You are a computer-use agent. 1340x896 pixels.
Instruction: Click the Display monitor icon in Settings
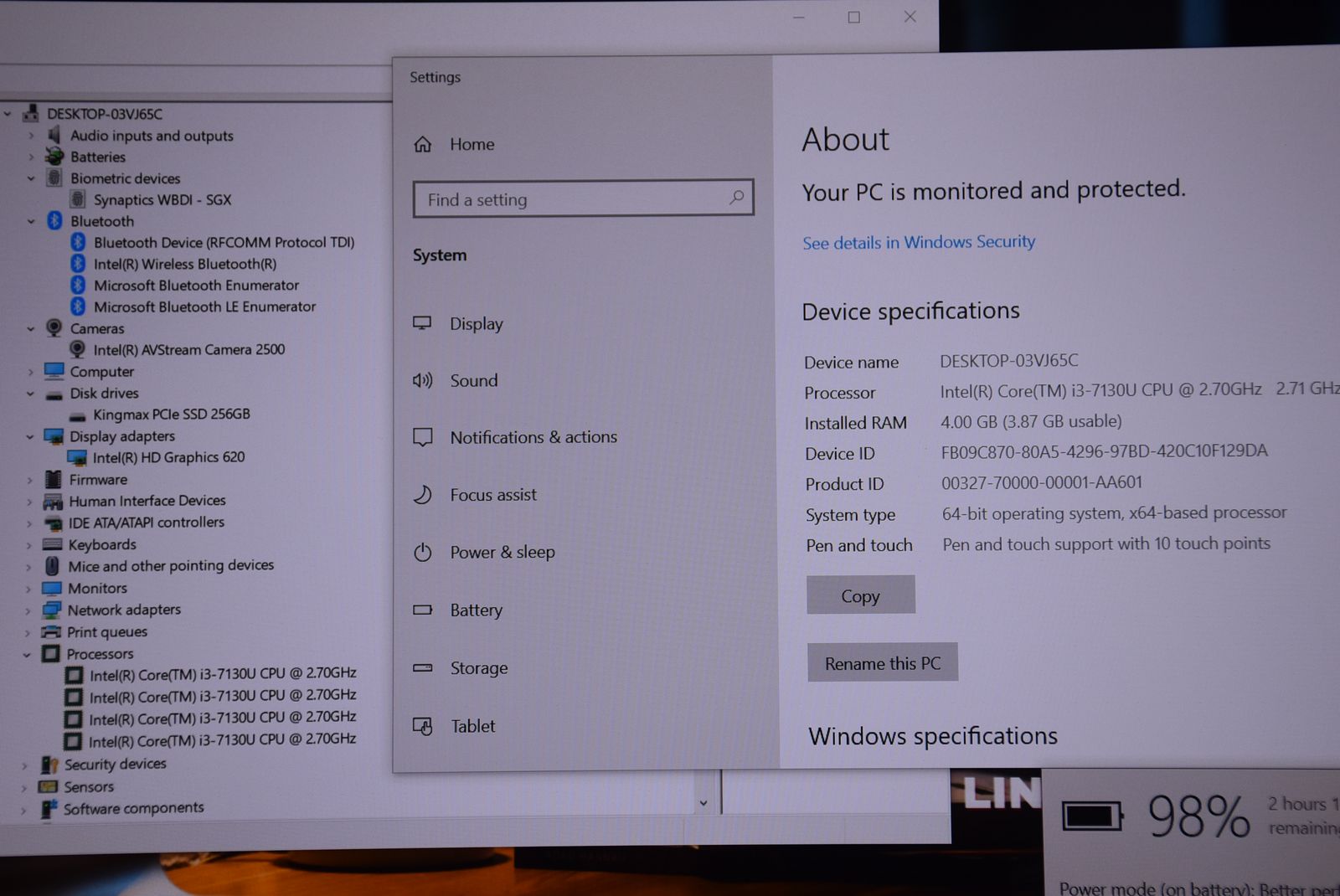423,323
